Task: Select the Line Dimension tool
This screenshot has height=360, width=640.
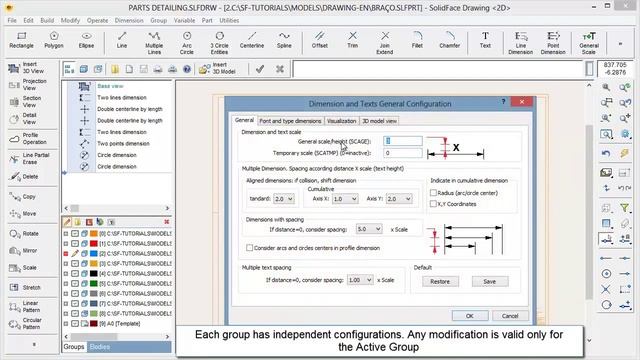Action: (520, 42)
